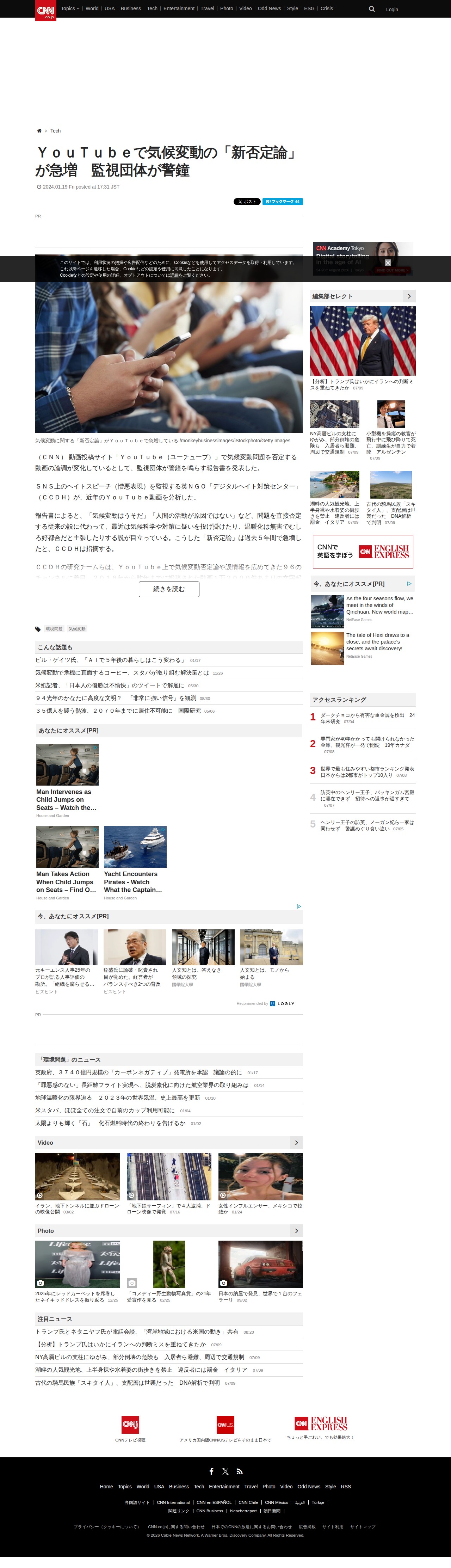Open the bleacherreport link in the footer
This screenshot has height=1568, width=451.
point(243,1511)
